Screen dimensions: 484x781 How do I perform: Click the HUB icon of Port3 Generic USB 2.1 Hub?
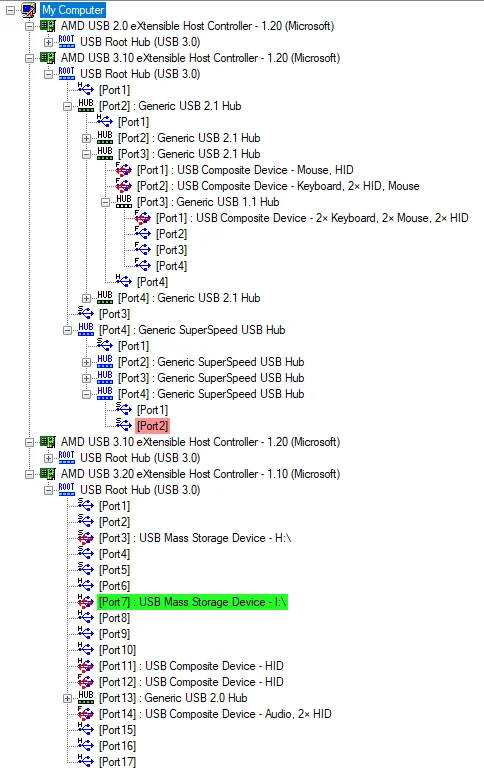pos(105,153)
